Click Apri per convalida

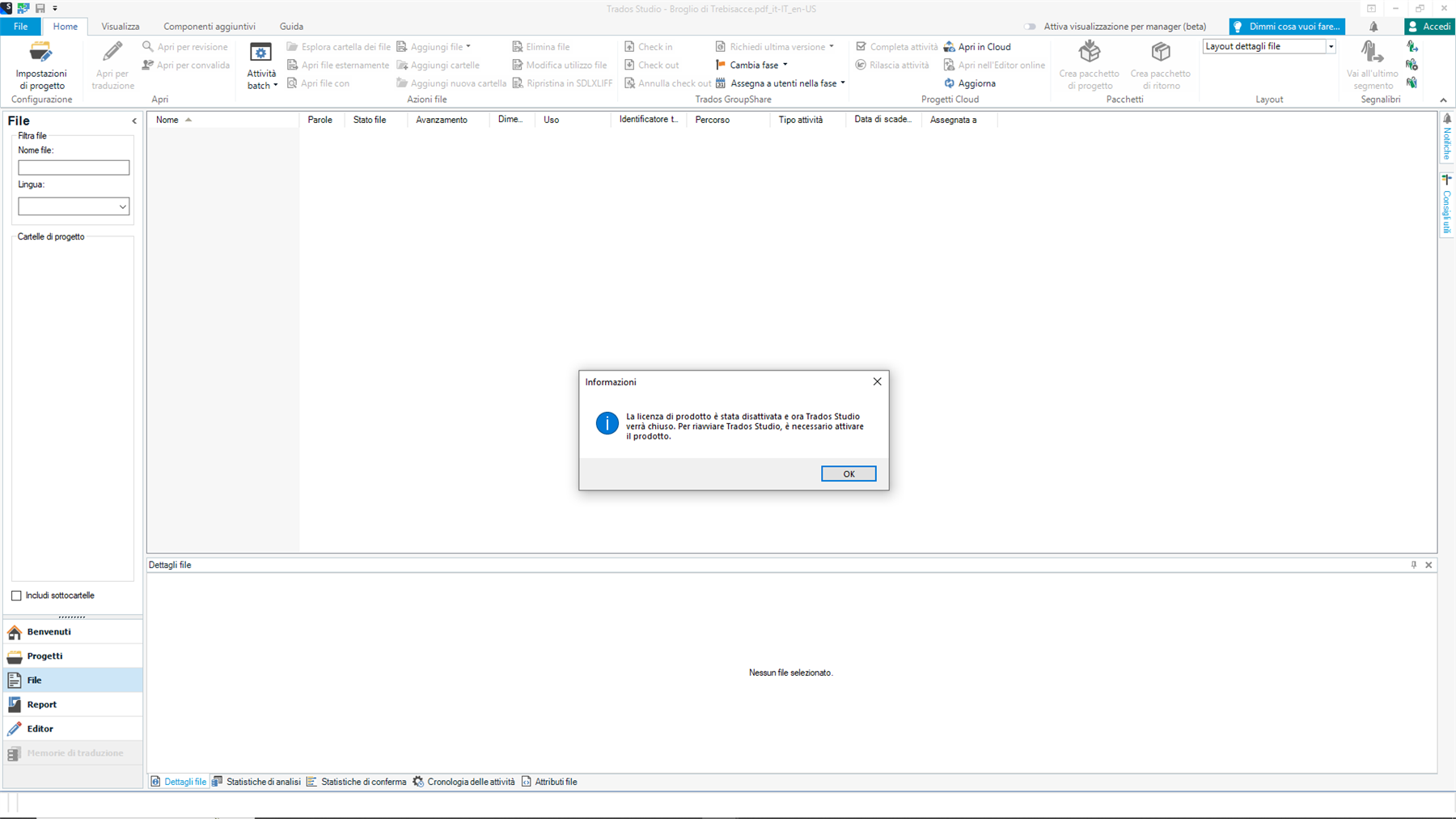point(185,65)
